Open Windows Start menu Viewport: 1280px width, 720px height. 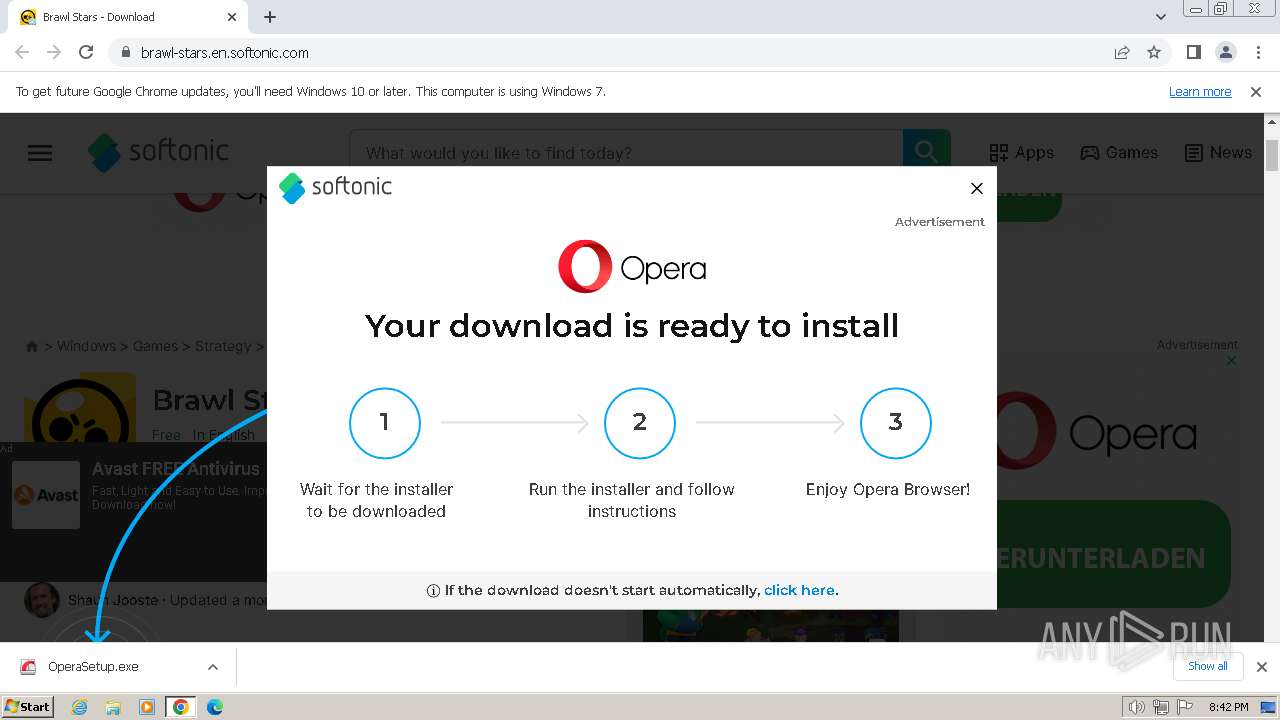(x=27, y=706)
